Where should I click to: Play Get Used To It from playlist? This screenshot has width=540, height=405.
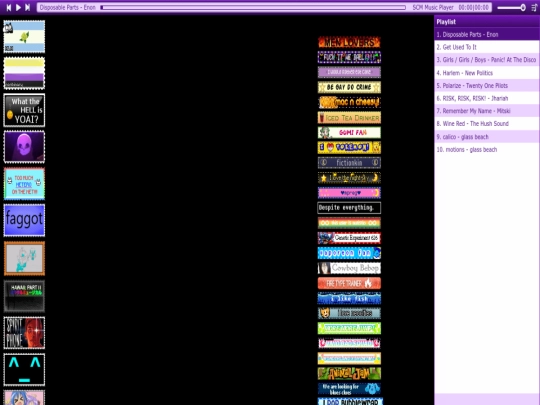(x=487, y=47)
